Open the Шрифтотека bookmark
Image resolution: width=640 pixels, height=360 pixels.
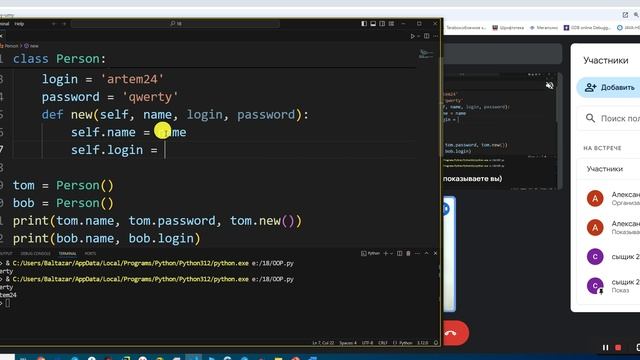tap(508, 28)
